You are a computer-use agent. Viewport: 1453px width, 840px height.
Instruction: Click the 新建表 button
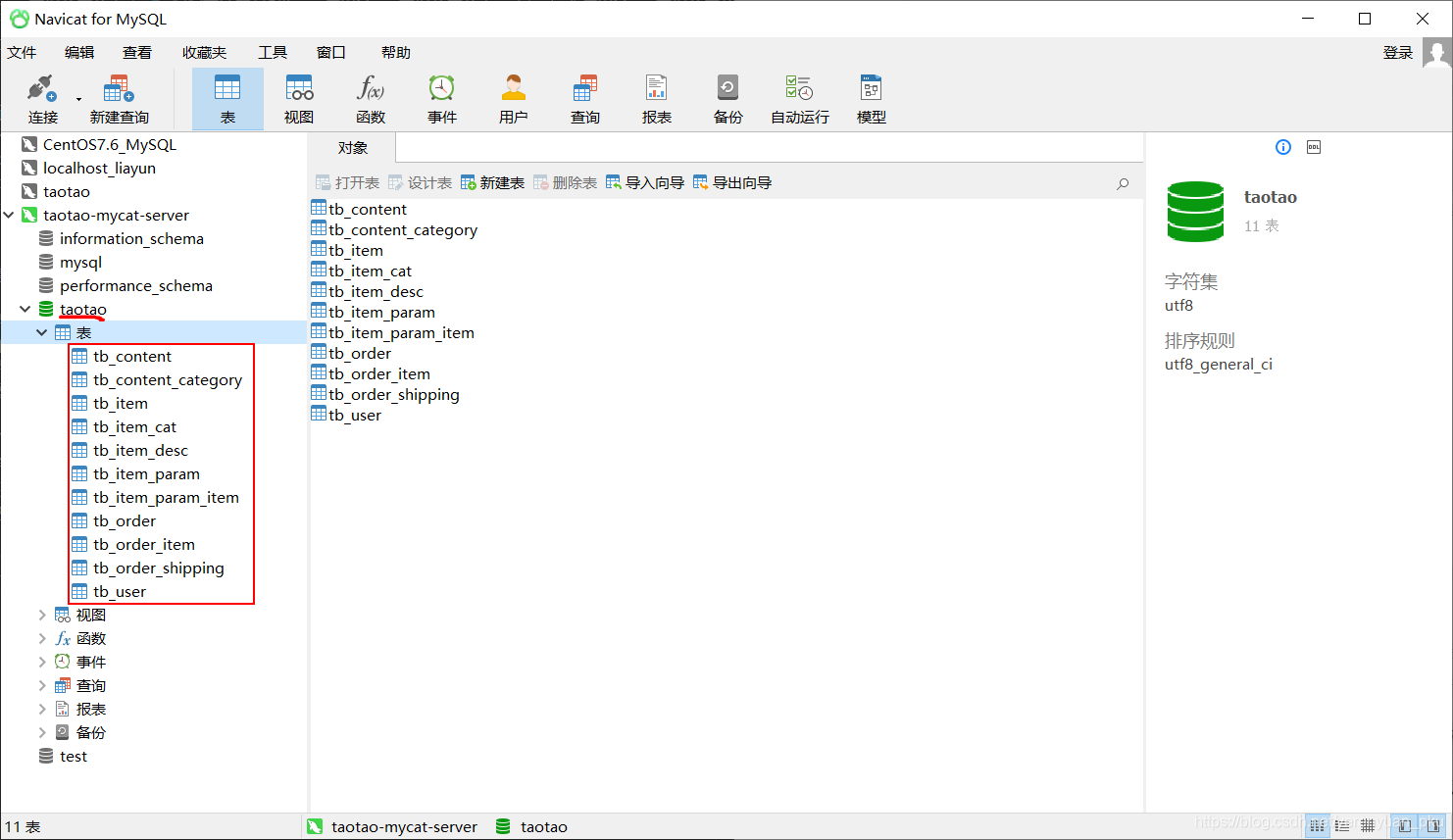(x=492, y=182)
